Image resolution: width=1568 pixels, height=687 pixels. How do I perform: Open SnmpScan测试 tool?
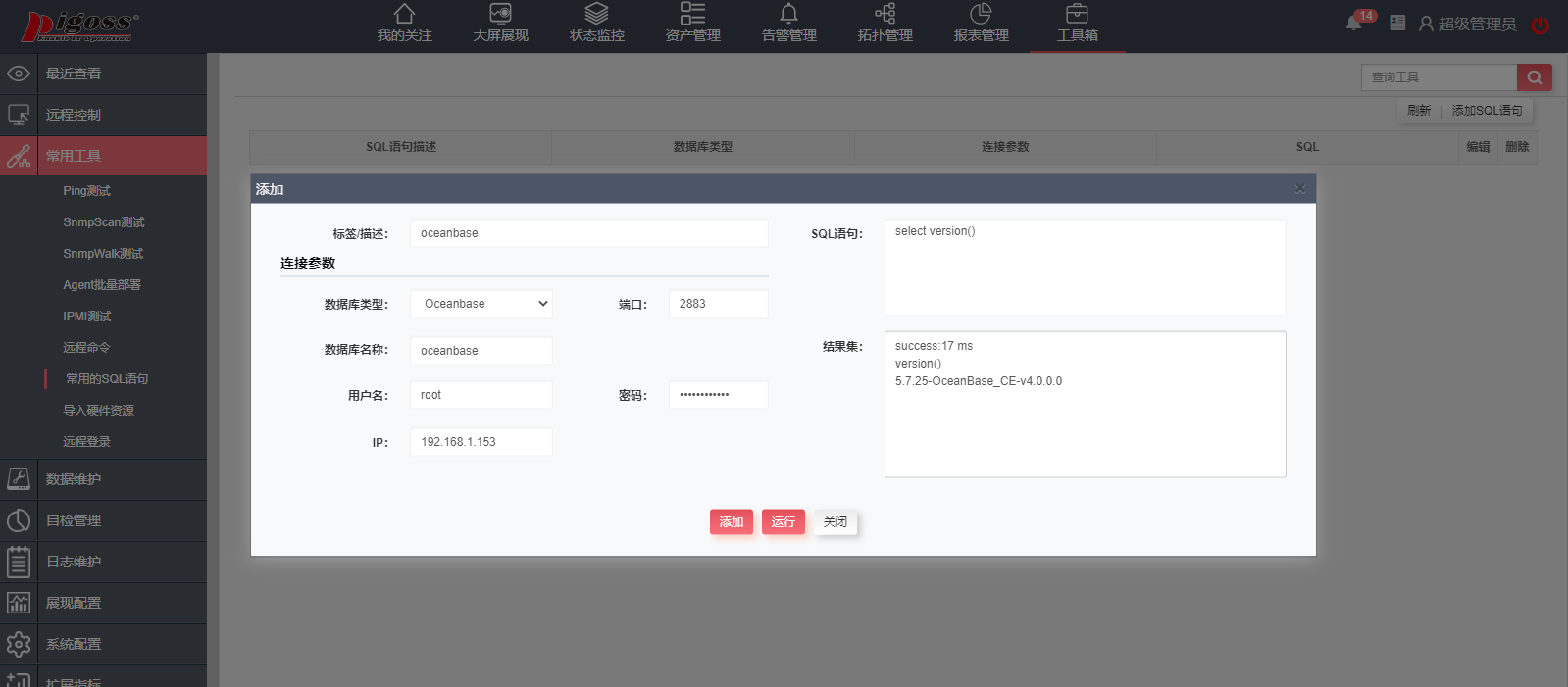coord(103,222)
